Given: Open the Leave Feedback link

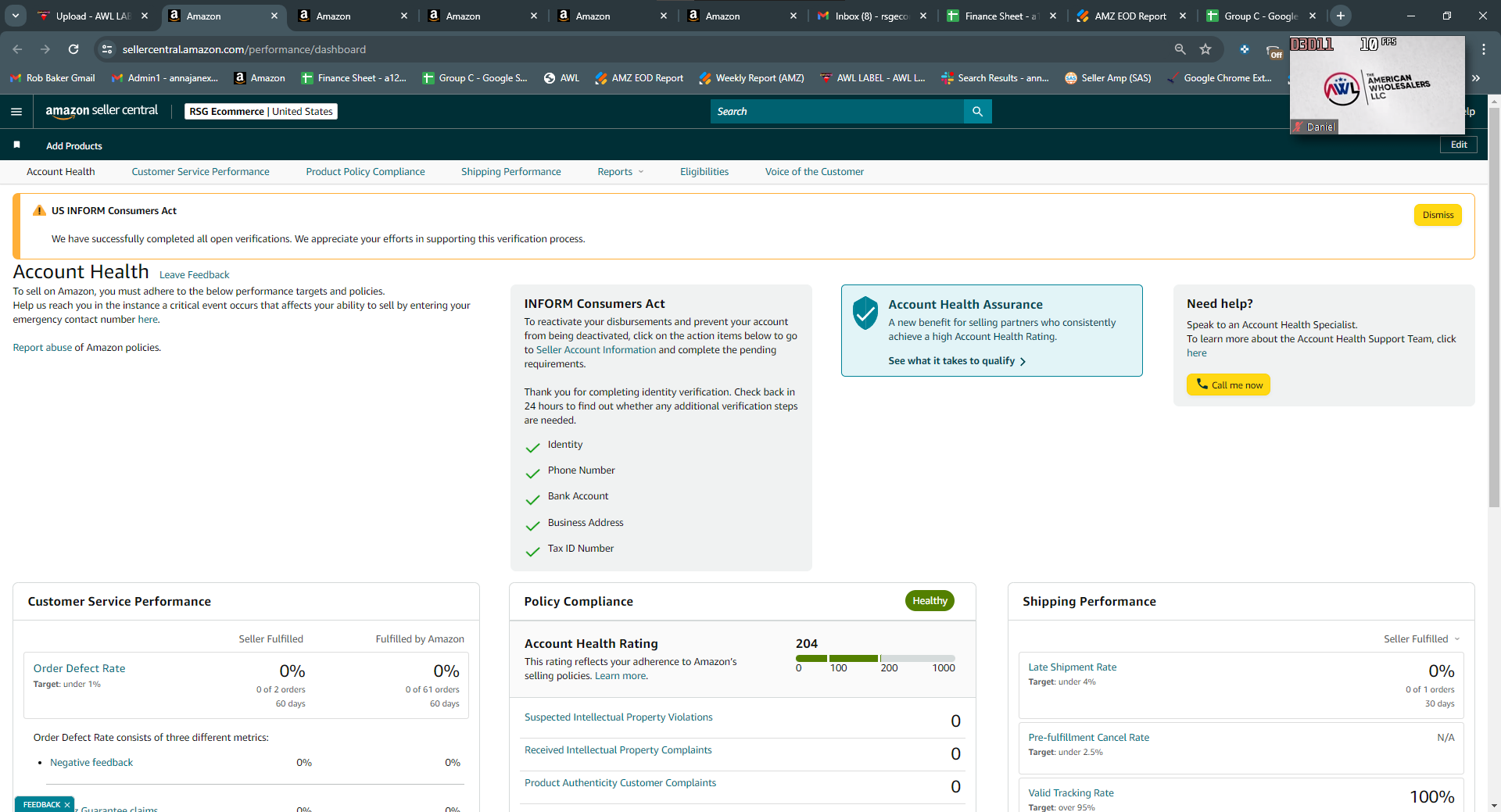Looking at the screenshot, I should (194, 275).
